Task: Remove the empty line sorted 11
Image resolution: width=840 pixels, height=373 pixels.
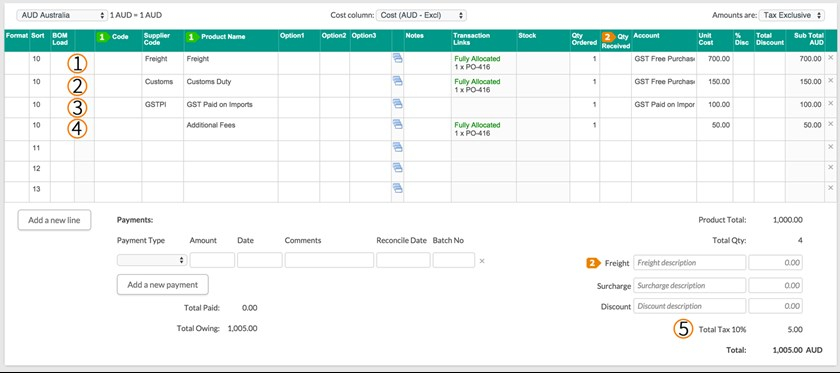Action: 831,146
